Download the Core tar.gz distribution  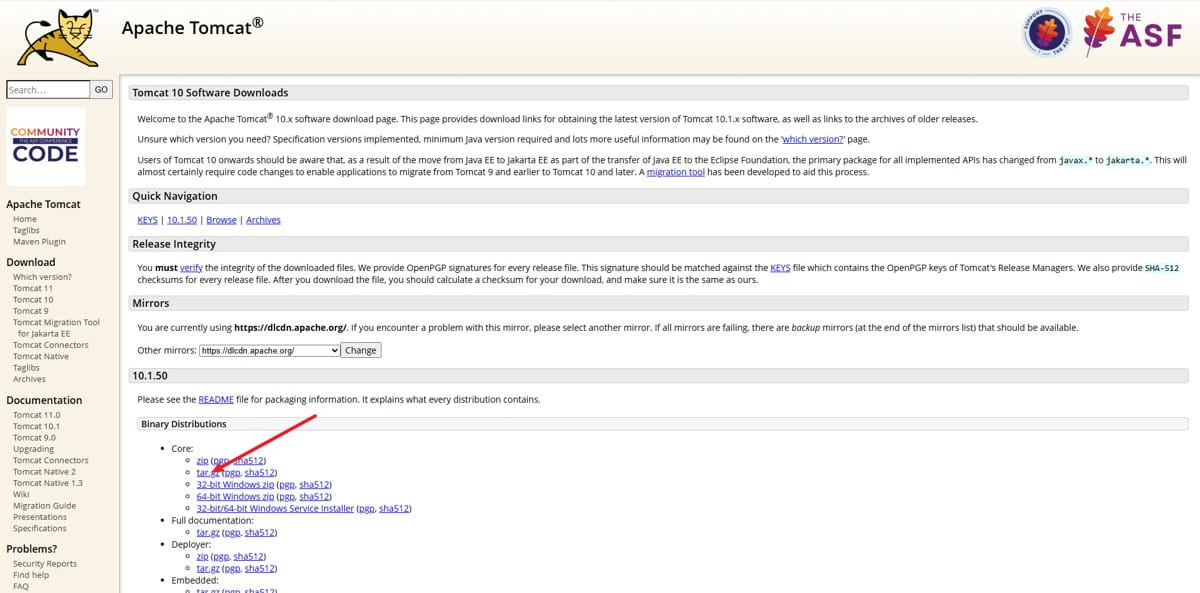207,472
